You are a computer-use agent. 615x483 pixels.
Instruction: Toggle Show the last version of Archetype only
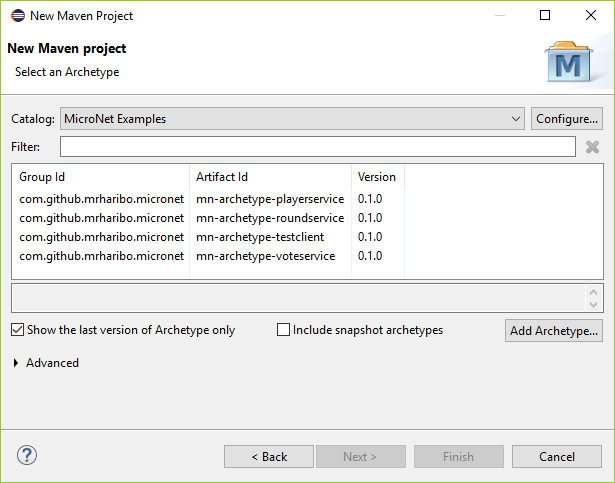click(18, 330)
